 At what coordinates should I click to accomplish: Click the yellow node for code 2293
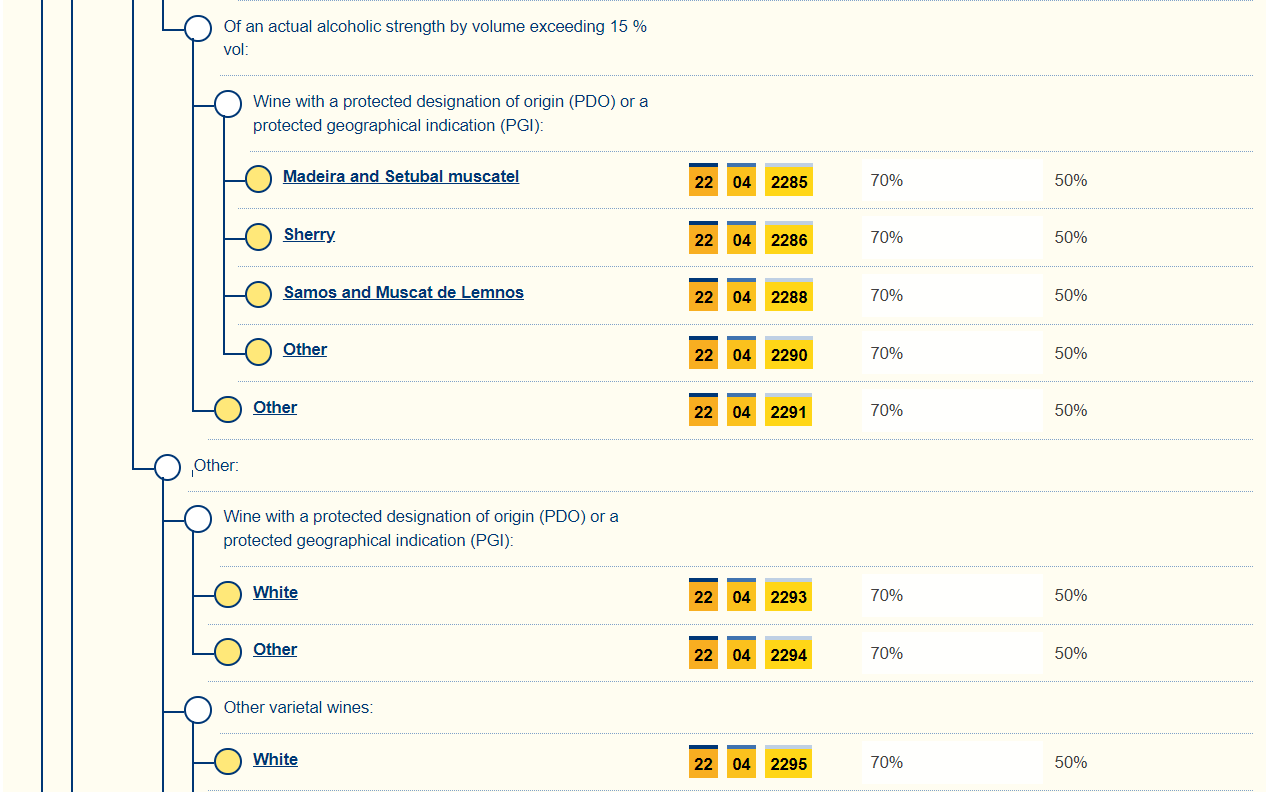click(228, 595)
